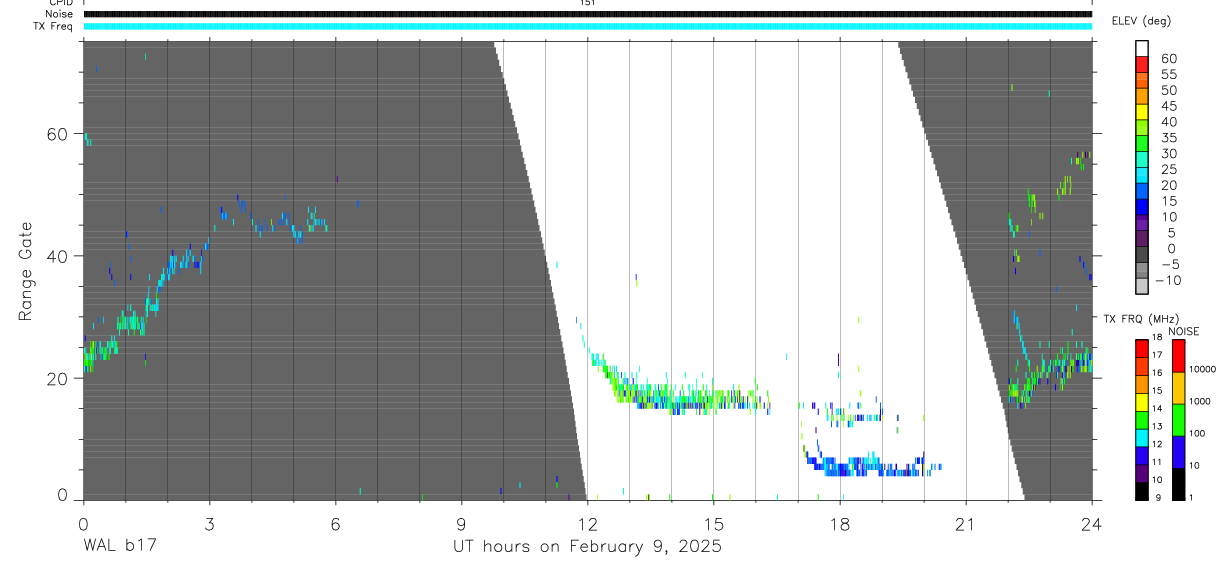
Task: Click the '17' value on the TX FRQ scale
Action: [1156, 355]
